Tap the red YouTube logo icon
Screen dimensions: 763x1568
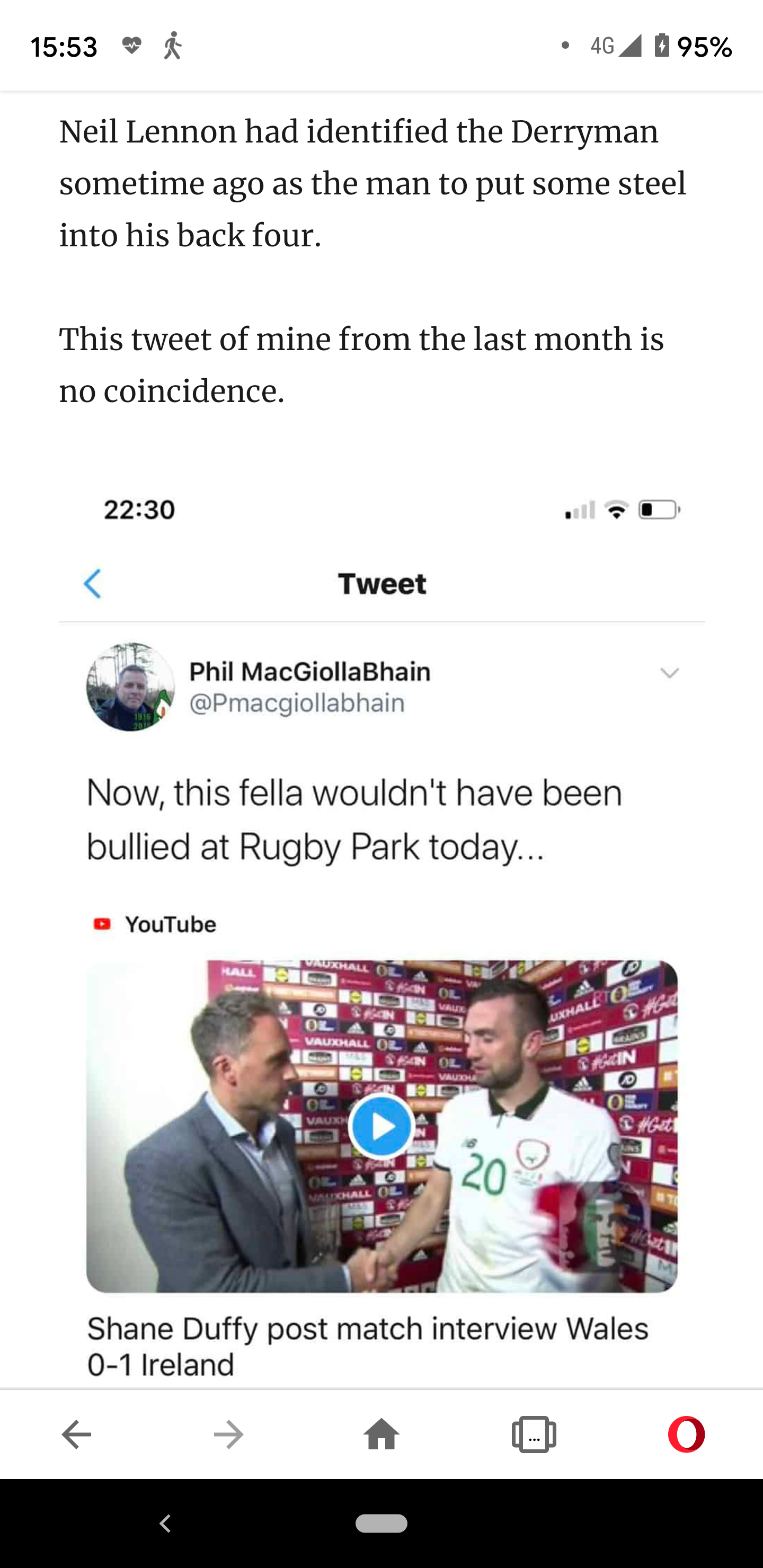pos(102,924)
